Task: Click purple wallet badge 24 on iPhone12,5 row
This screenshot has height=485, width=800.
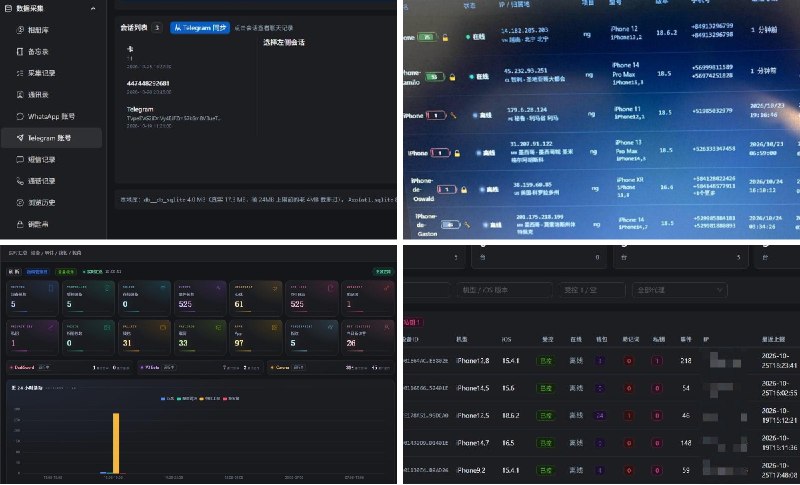Action: pyautogui.click(x=600, y=416)
